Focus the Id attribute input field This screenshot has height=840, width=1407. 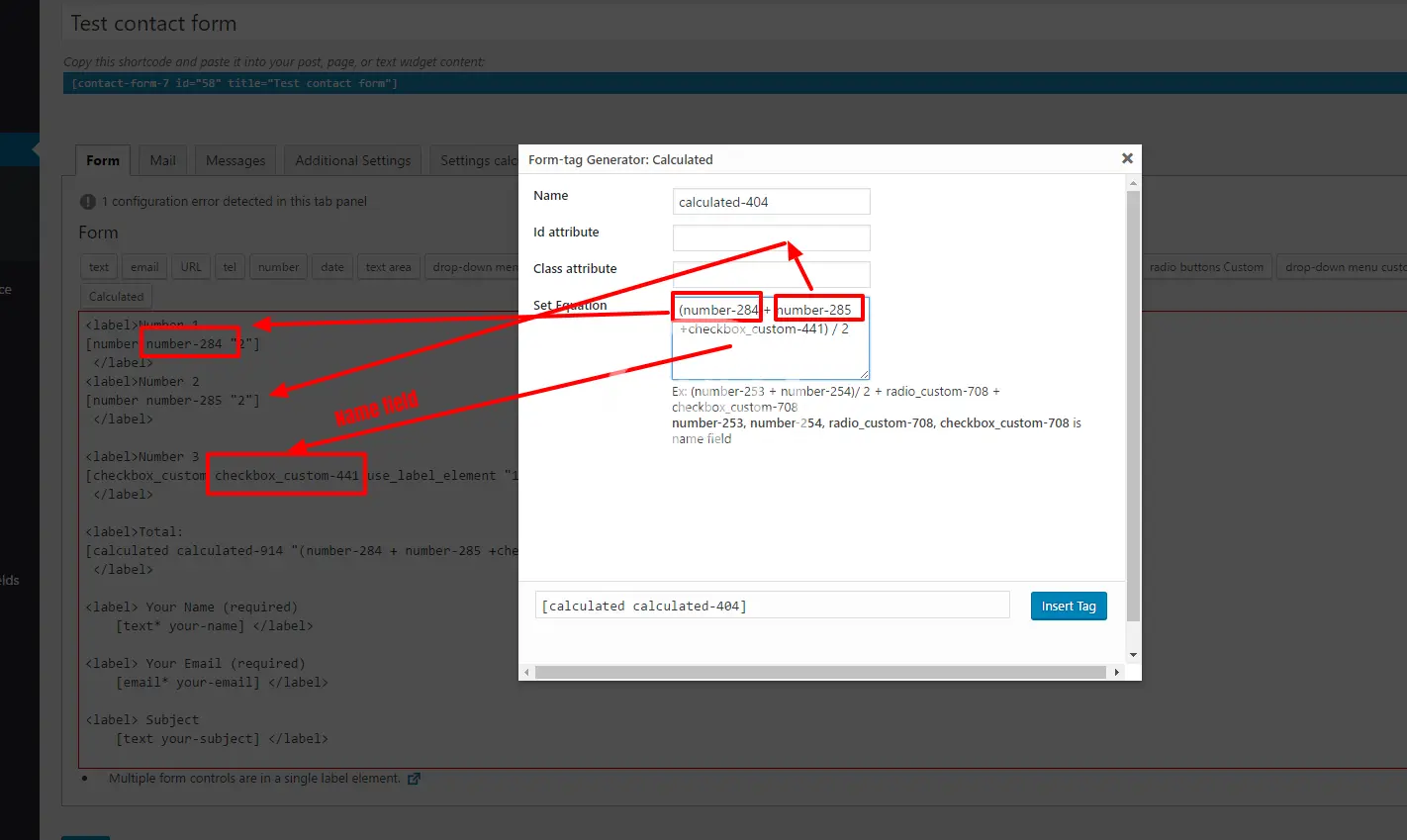[771, 238]
